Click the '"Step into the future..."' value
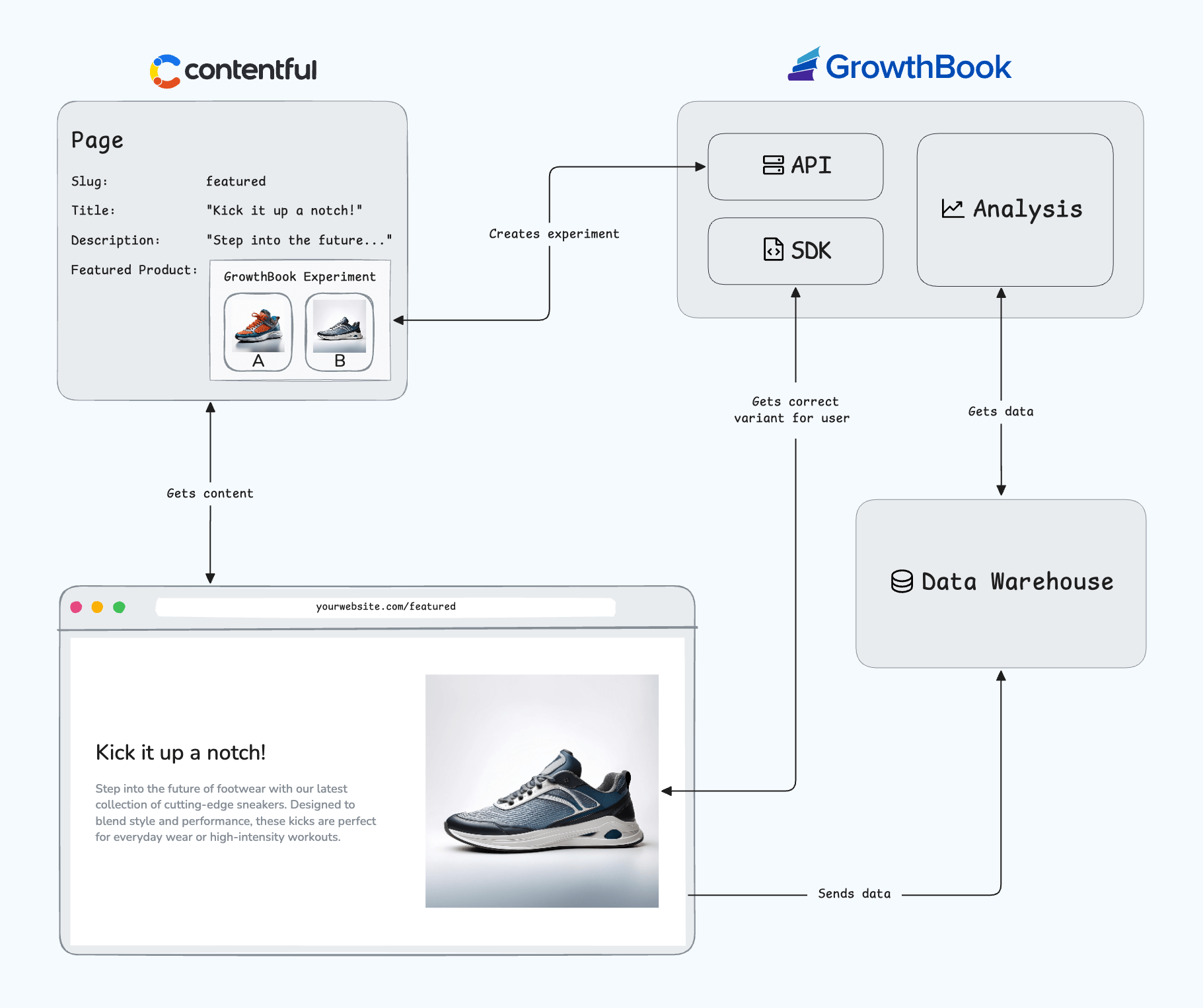This screenshot has height=1008, width=1203. 299,240
